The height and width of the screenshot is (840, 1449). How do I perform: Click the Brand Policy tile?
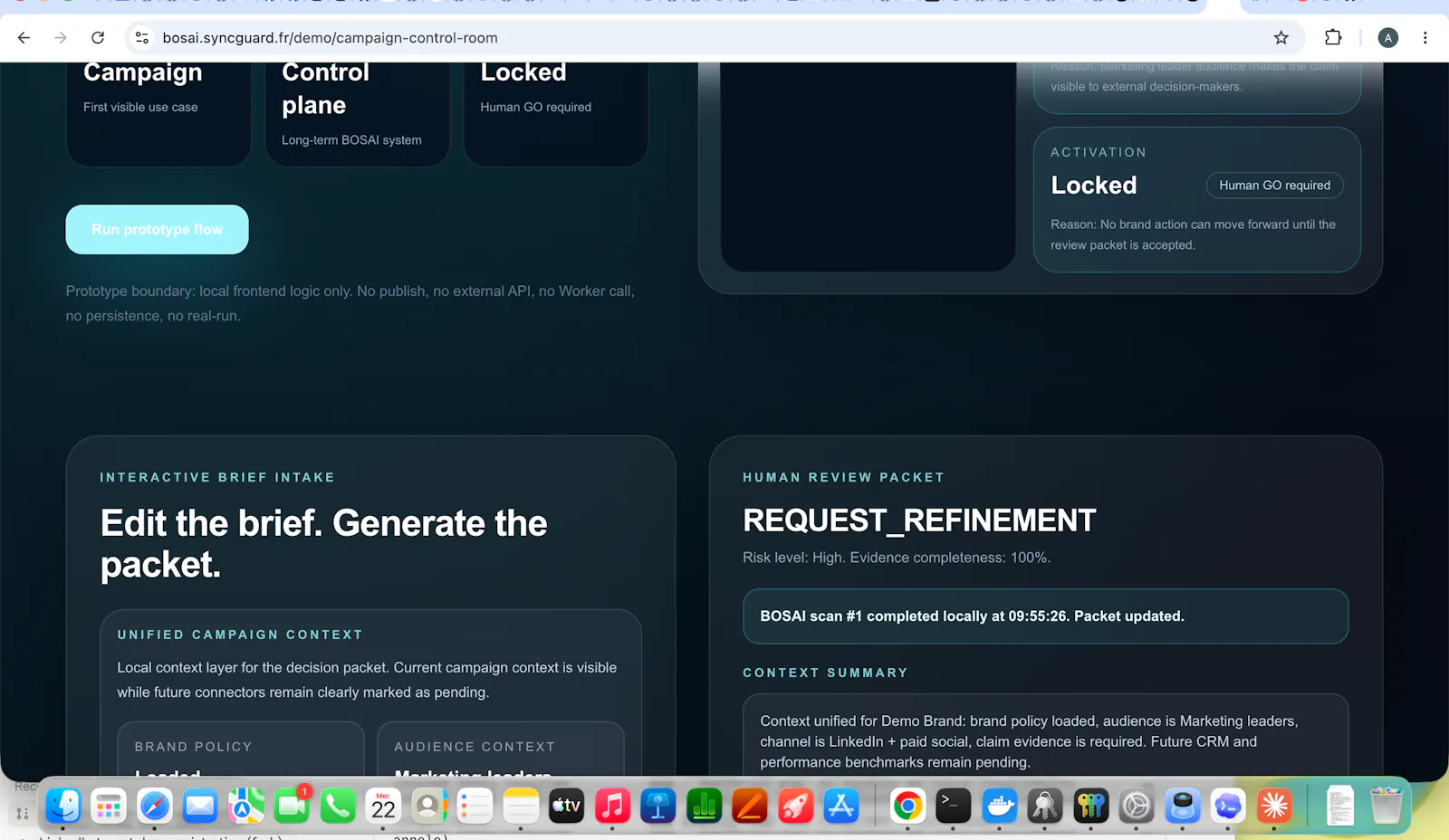[x=241, y=749]
